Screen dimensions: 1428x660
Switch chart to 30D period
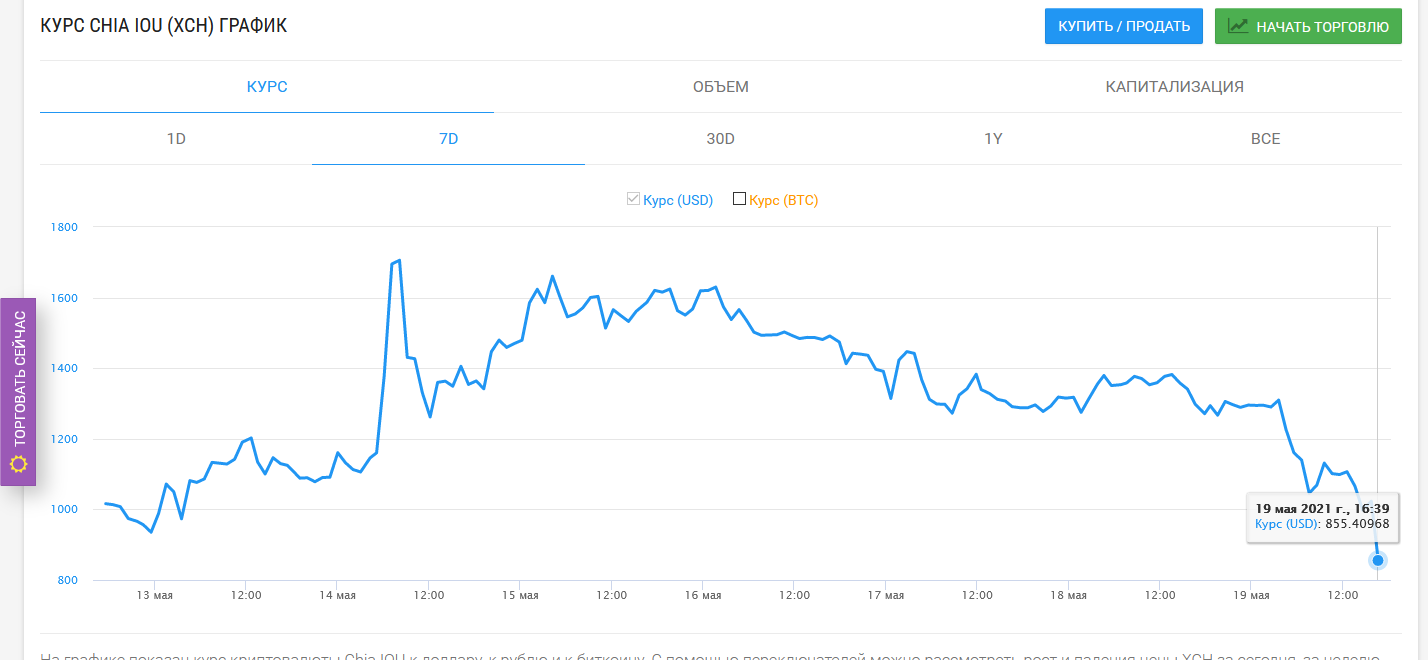click(x=721, y=139)
